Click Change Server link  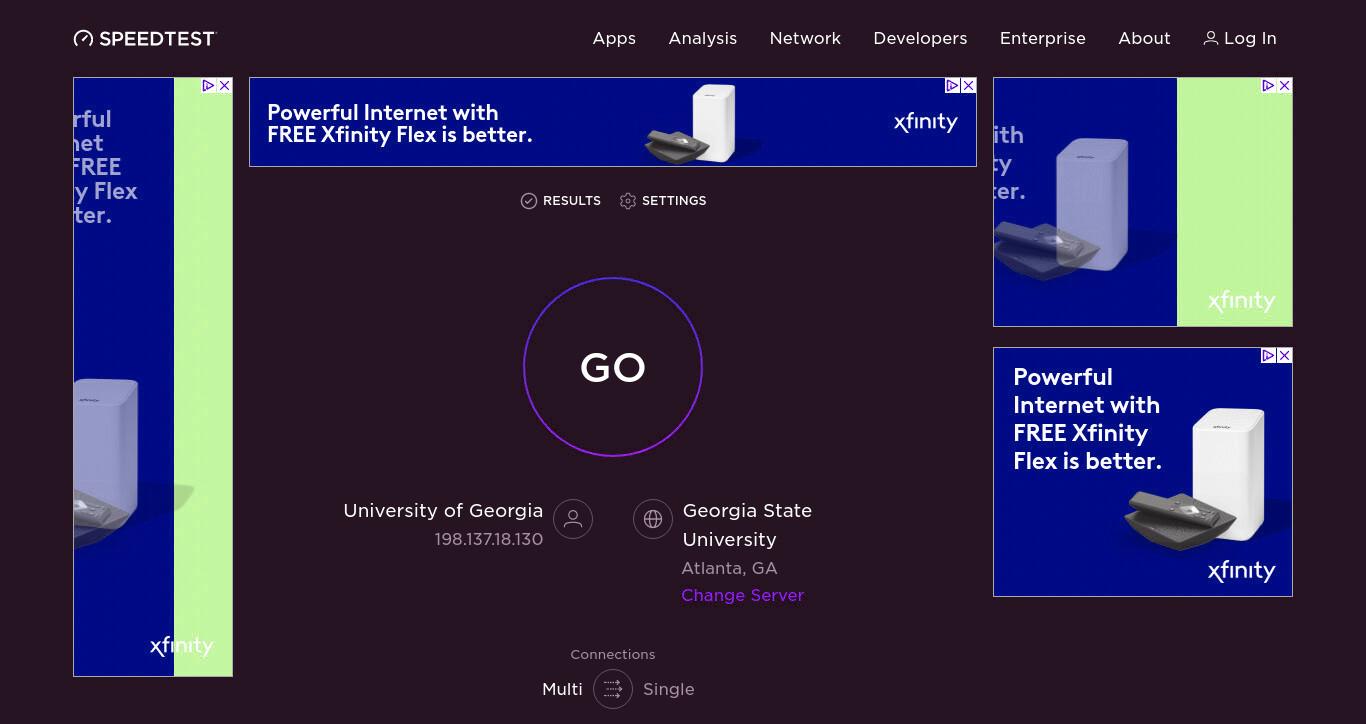click(742, 595)
